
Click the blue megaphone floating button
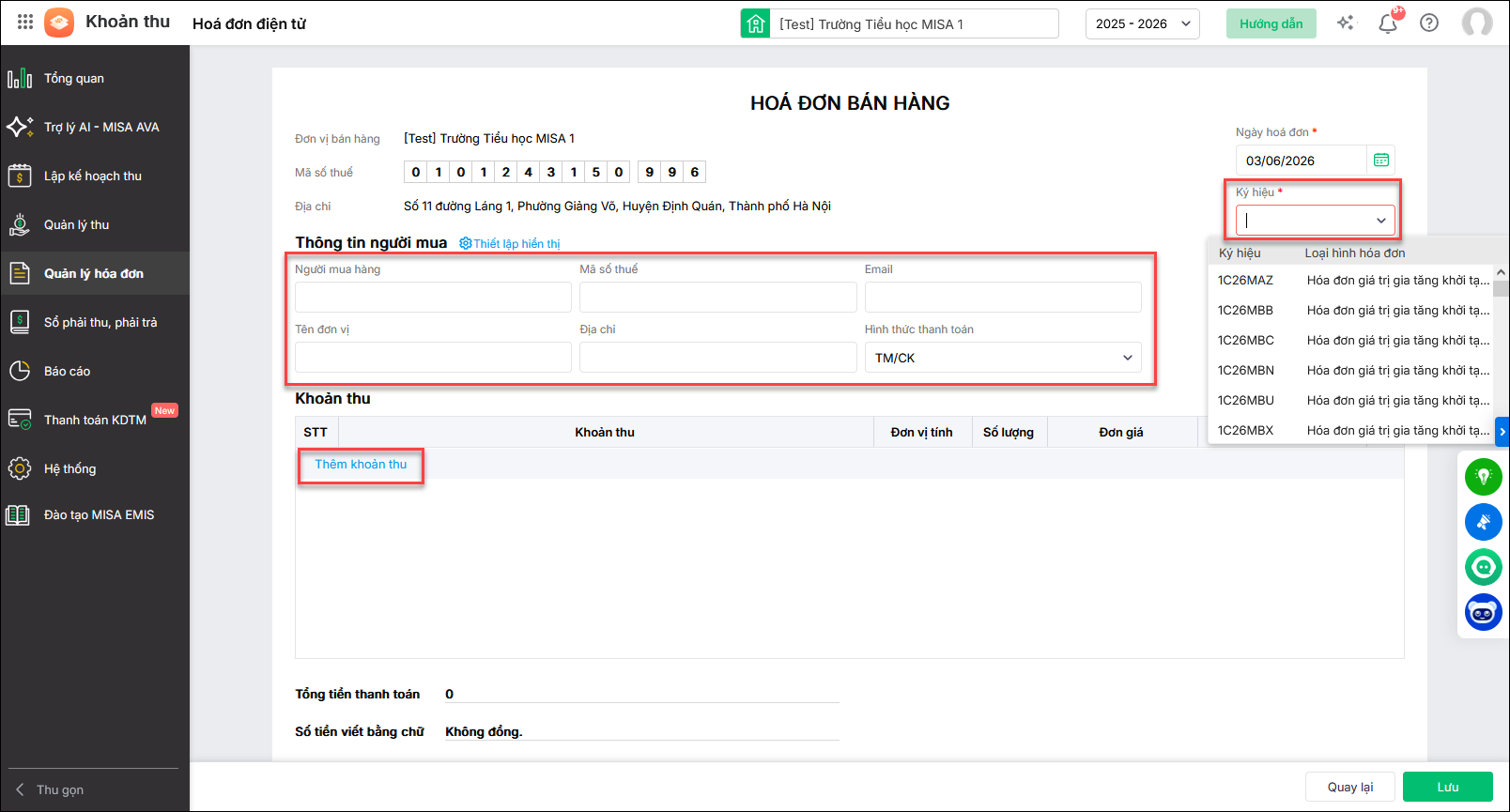tap(1484, 522)
